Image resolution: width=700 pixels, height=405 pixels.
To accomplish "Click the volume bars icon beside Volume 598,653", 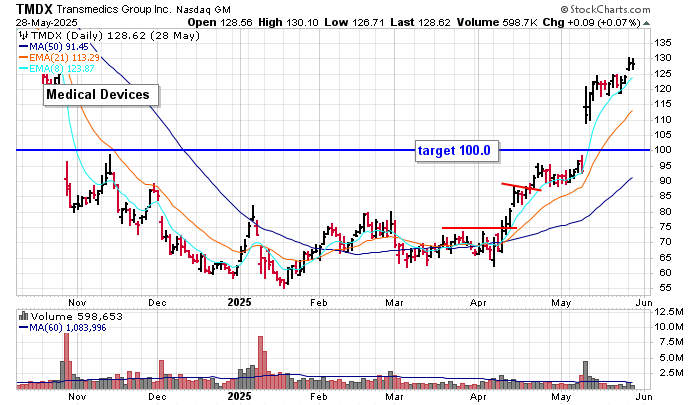I will pyautogui.click(x=24, y=316).
